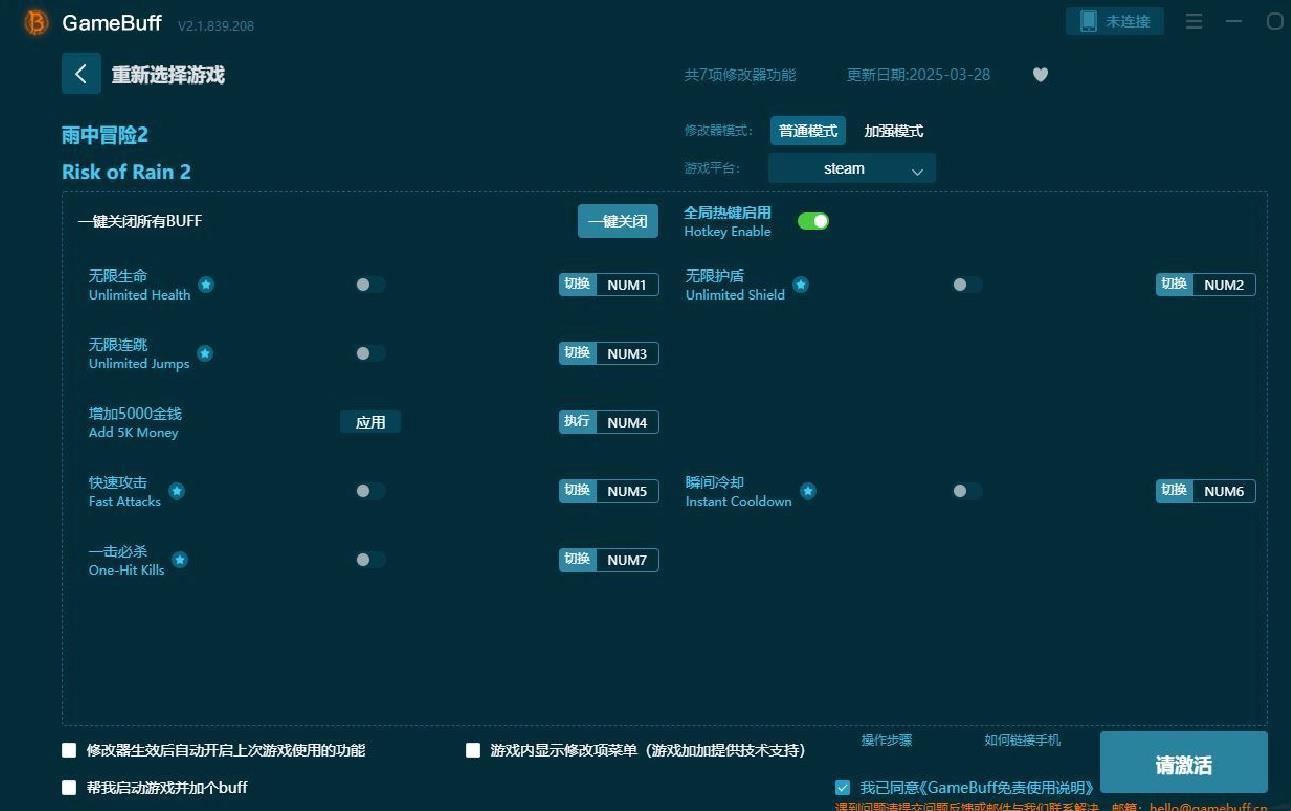1291x811 pixels.
Task: Click the 共7项修改器功能 text
Action: click(740, 74)
